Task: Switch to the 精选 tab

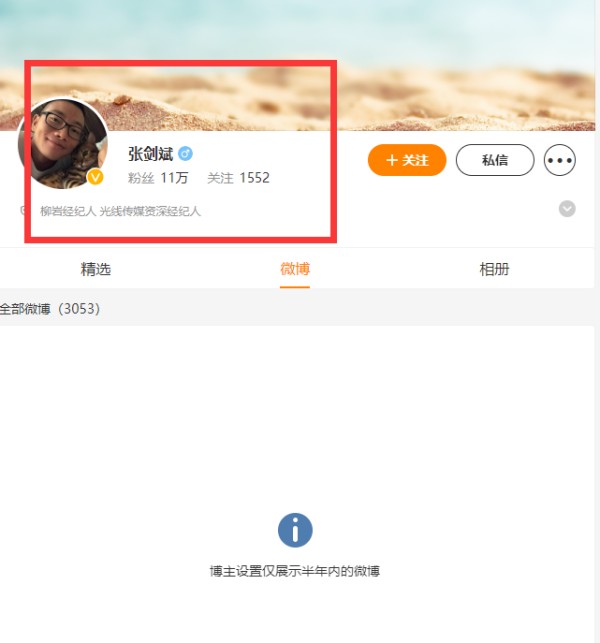Action: 96,269
